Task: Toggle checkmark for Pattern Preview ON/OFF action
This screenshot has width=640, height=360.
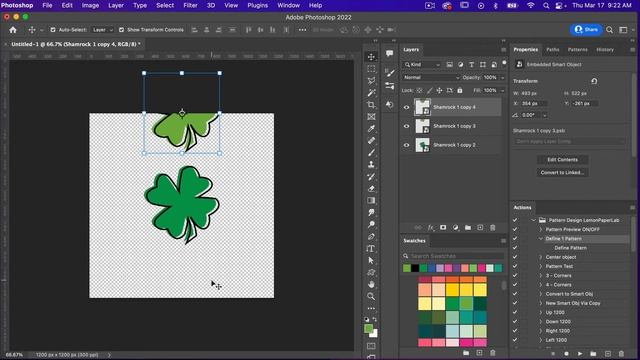Action: tap(515, 229)
